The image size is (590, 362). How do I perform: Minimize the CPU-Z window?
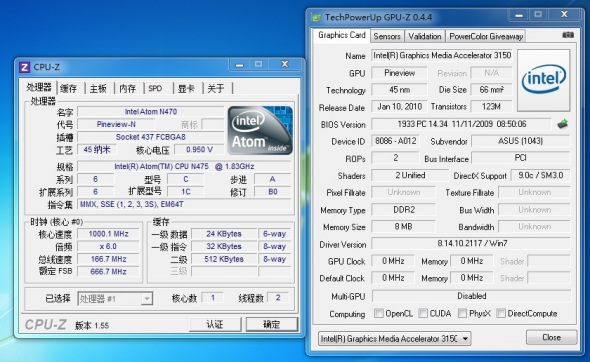click(x=239, y=64)
